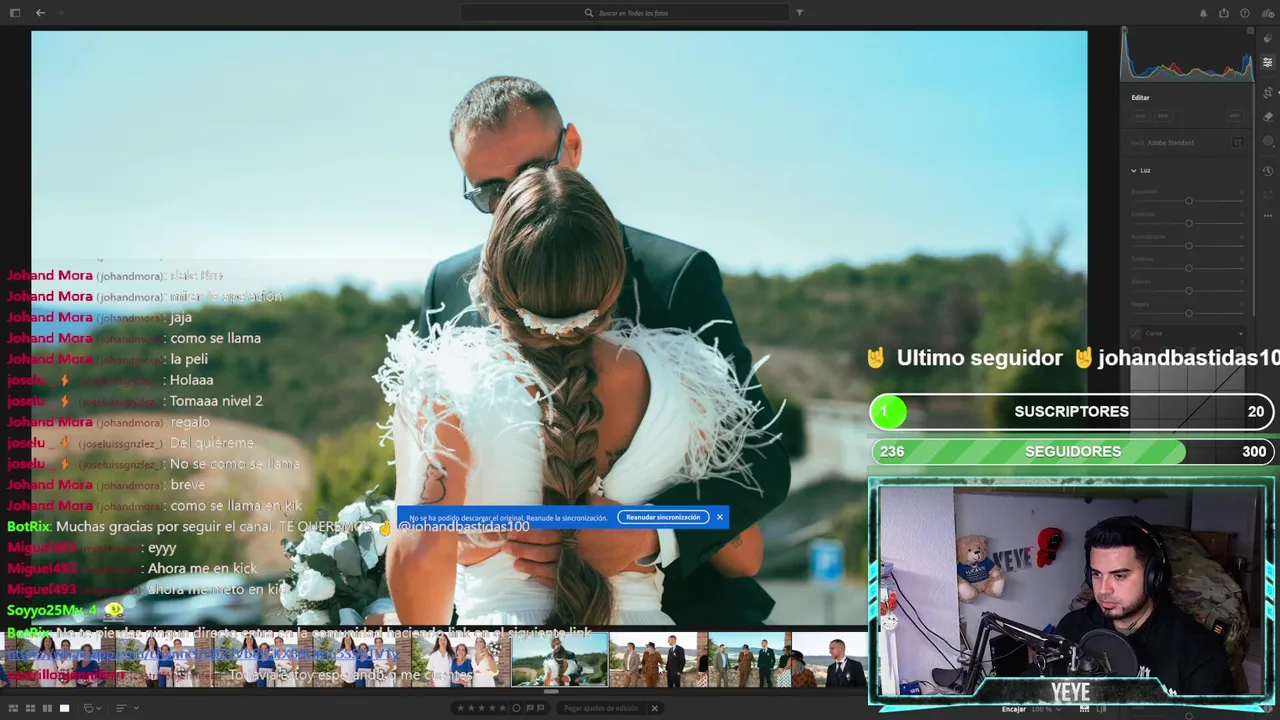Open the filter funnel next to search
The width and height of the screenshot is (1280, 720).
[x=799, y=13]
